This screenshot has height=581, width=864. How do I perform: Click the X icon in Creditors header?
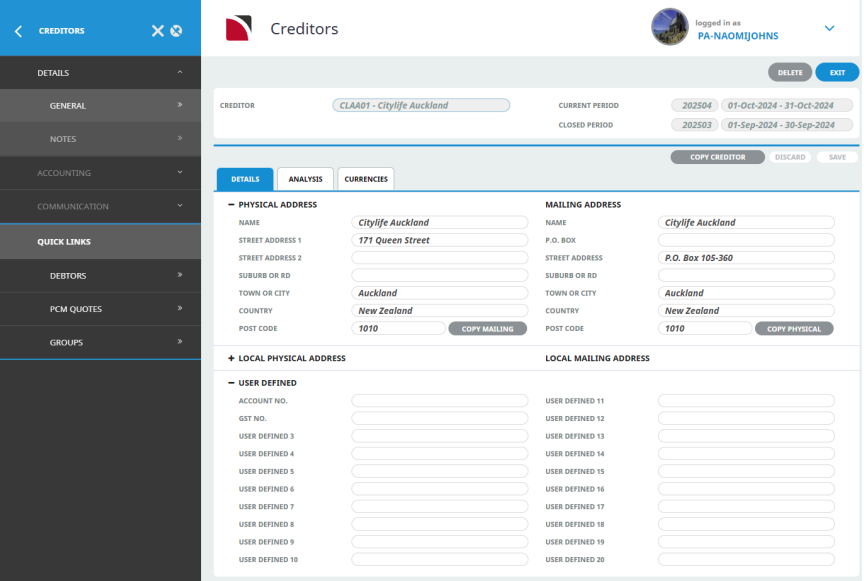click(157, 31)
